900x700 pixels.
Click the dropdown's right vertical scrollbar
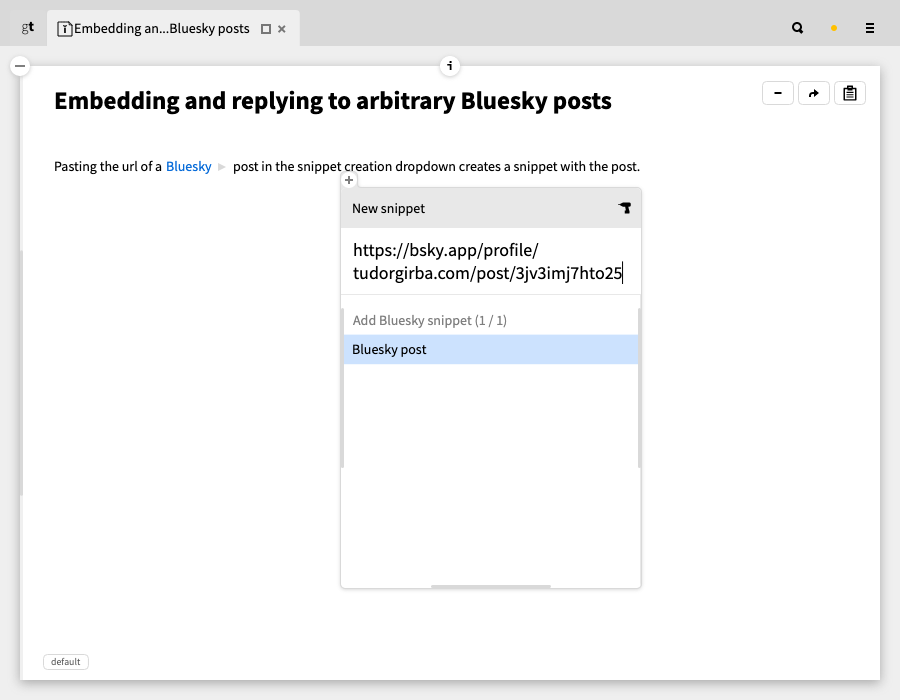pos(639,388)
